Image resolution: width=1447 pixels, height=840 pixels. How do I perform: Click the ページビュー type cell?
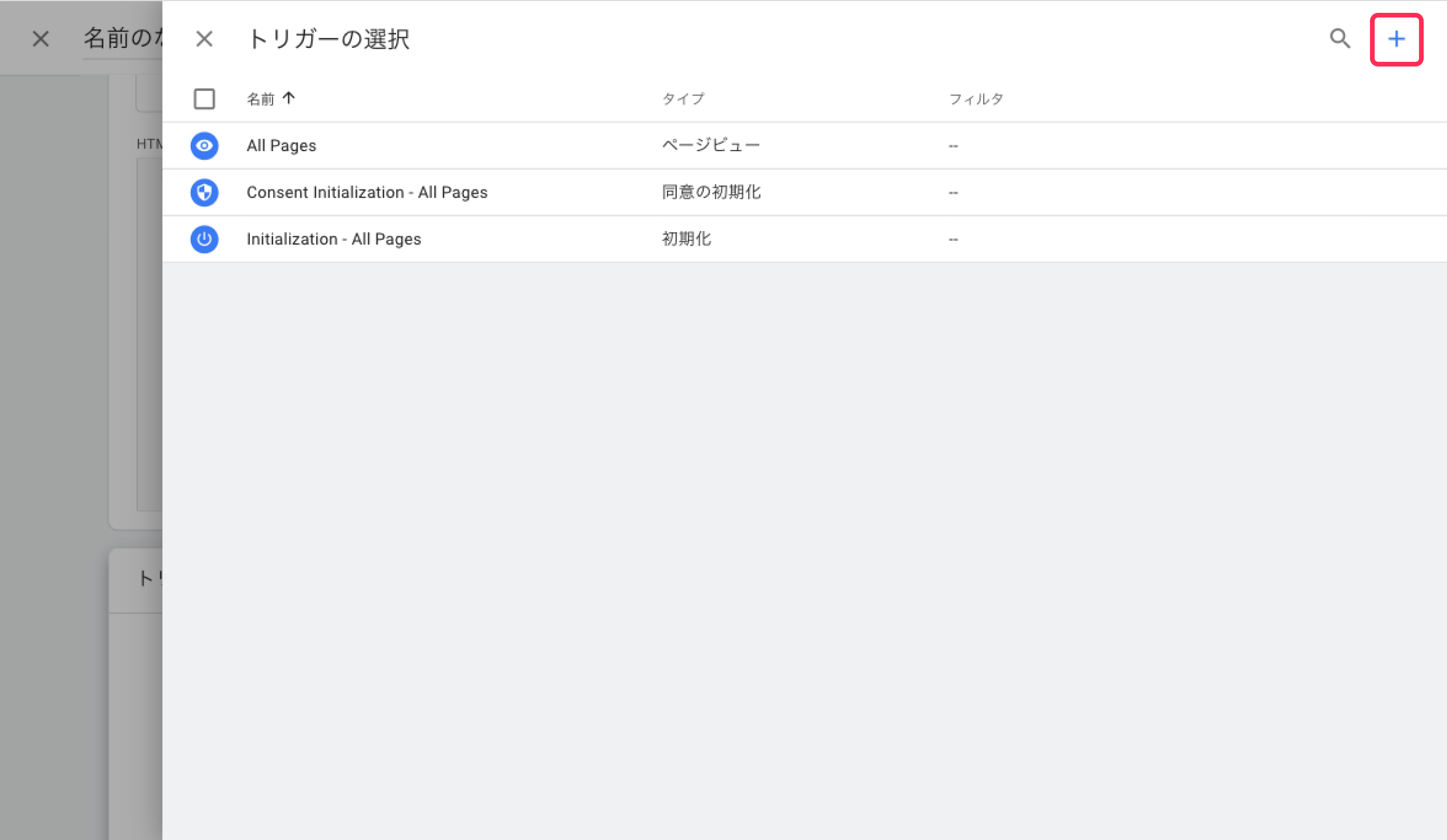click(x=711, y=145)
